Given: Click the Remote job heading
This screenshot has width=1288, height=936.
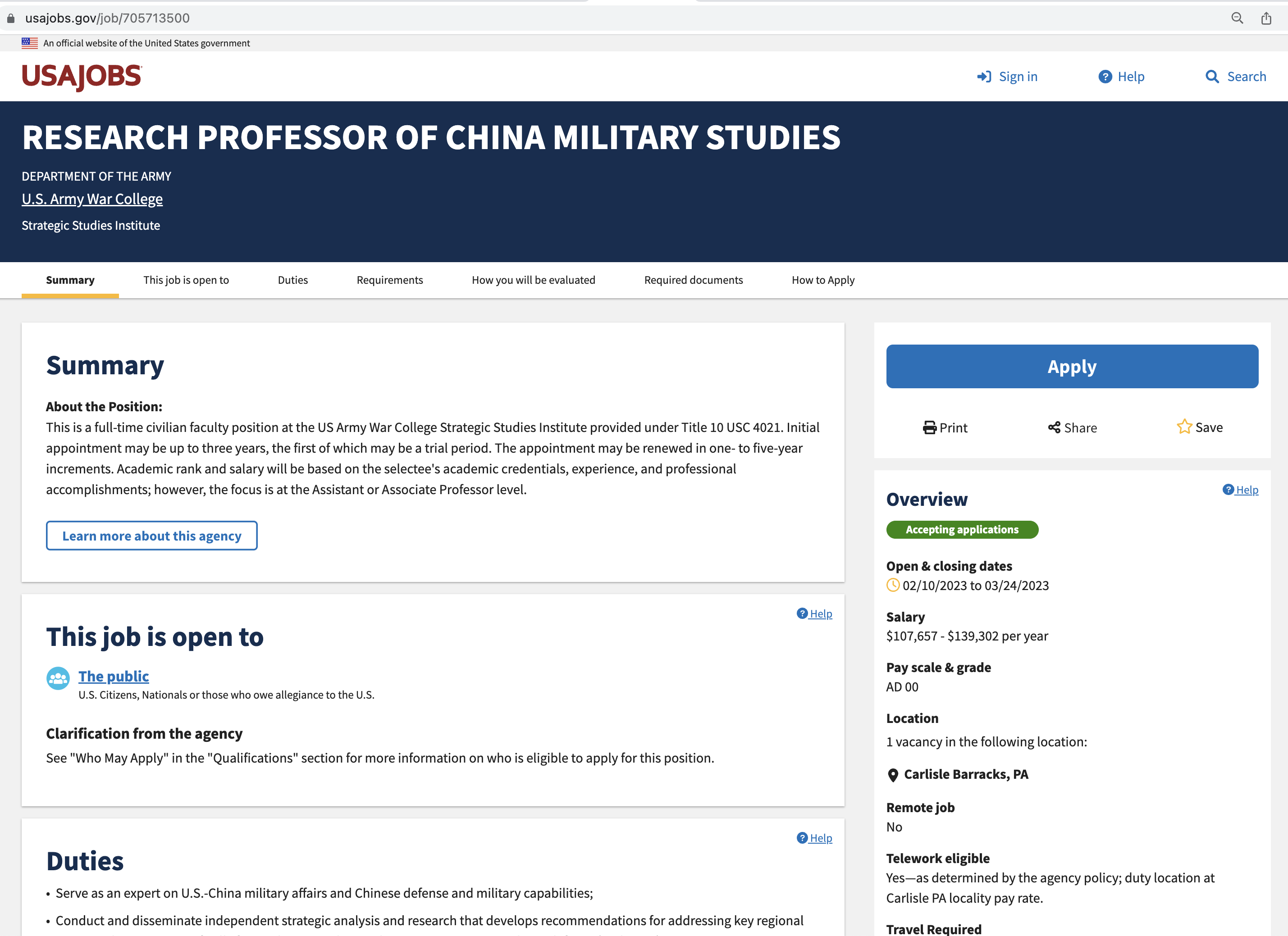Looking at the screenshot, I should point(921,807).
